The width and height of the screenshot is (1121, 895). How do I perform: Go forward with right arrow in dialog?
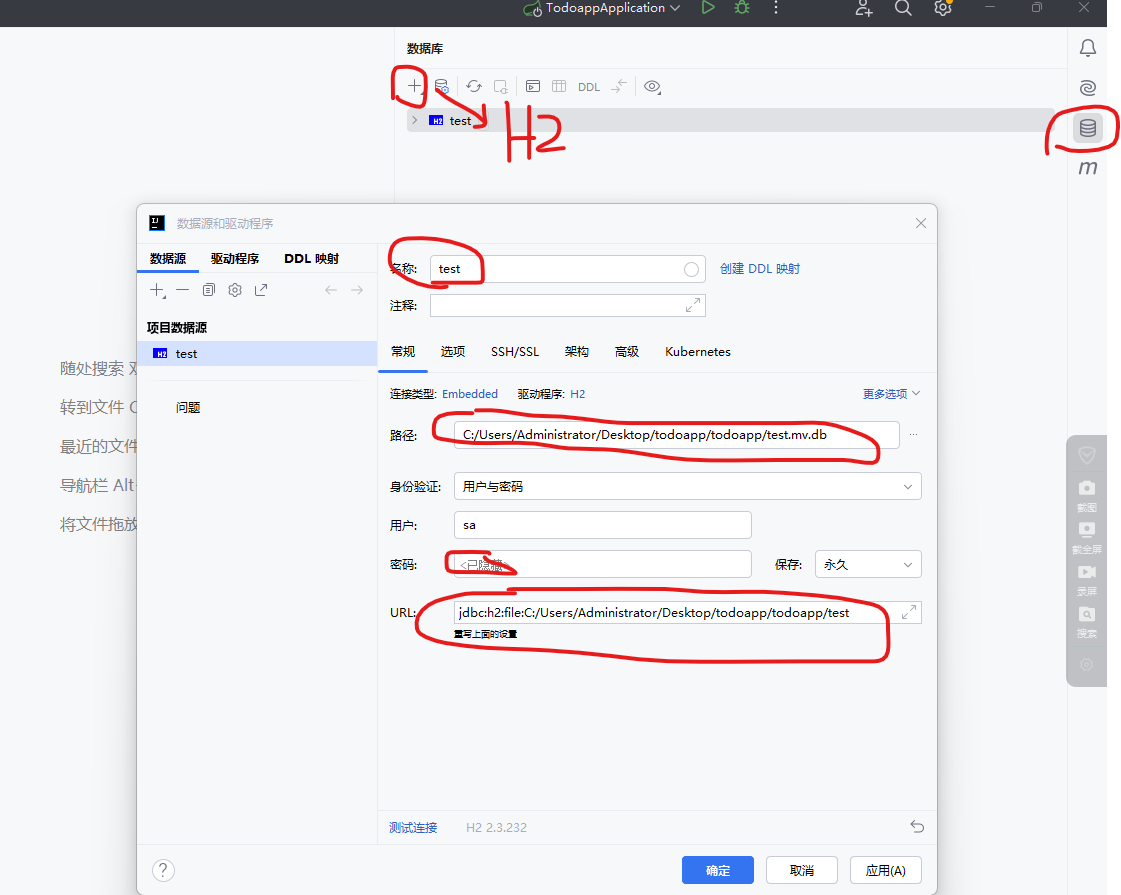357,290
